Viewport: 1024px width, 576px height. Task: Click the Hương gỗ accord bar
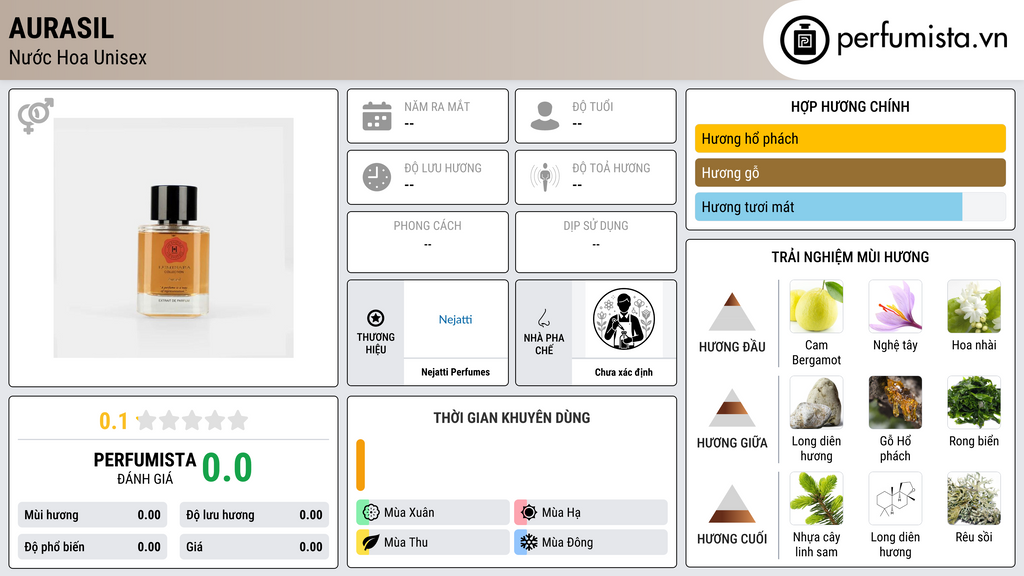[850, 172]
